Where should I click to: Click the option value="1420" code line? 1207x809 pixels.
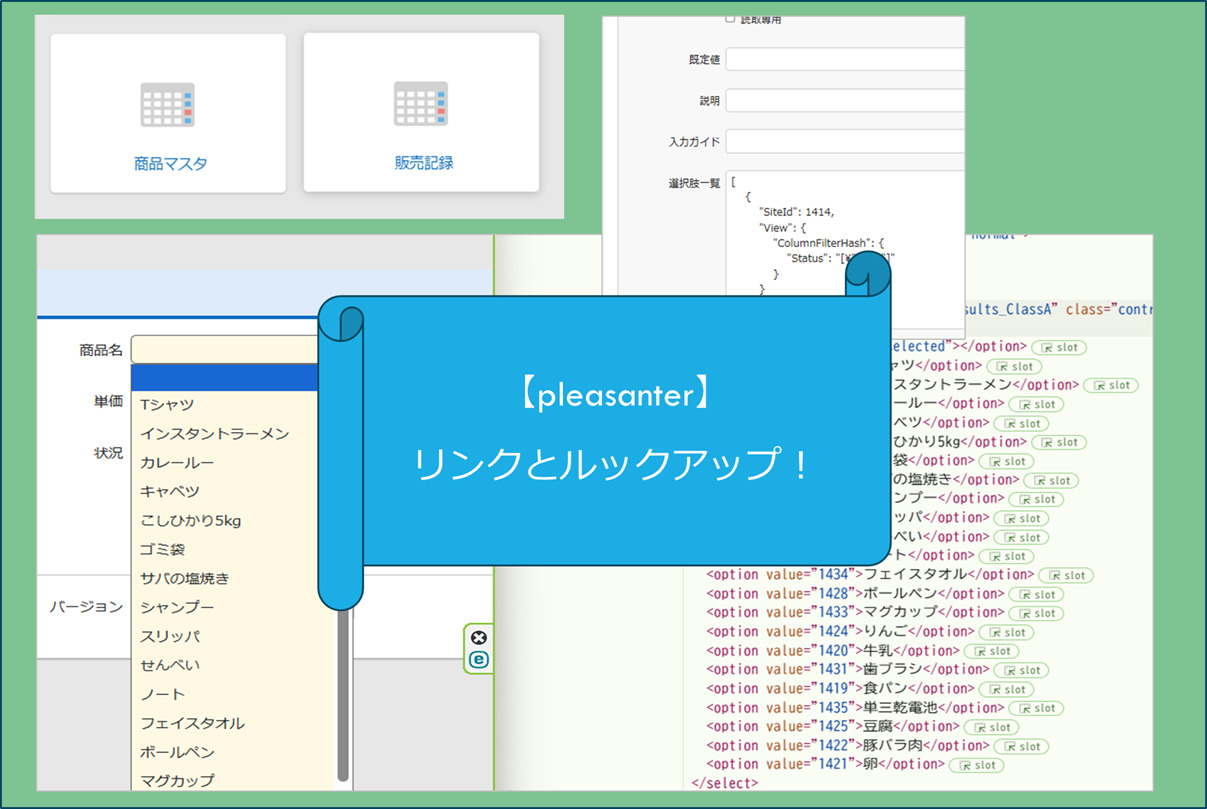[x=833, y=651]
